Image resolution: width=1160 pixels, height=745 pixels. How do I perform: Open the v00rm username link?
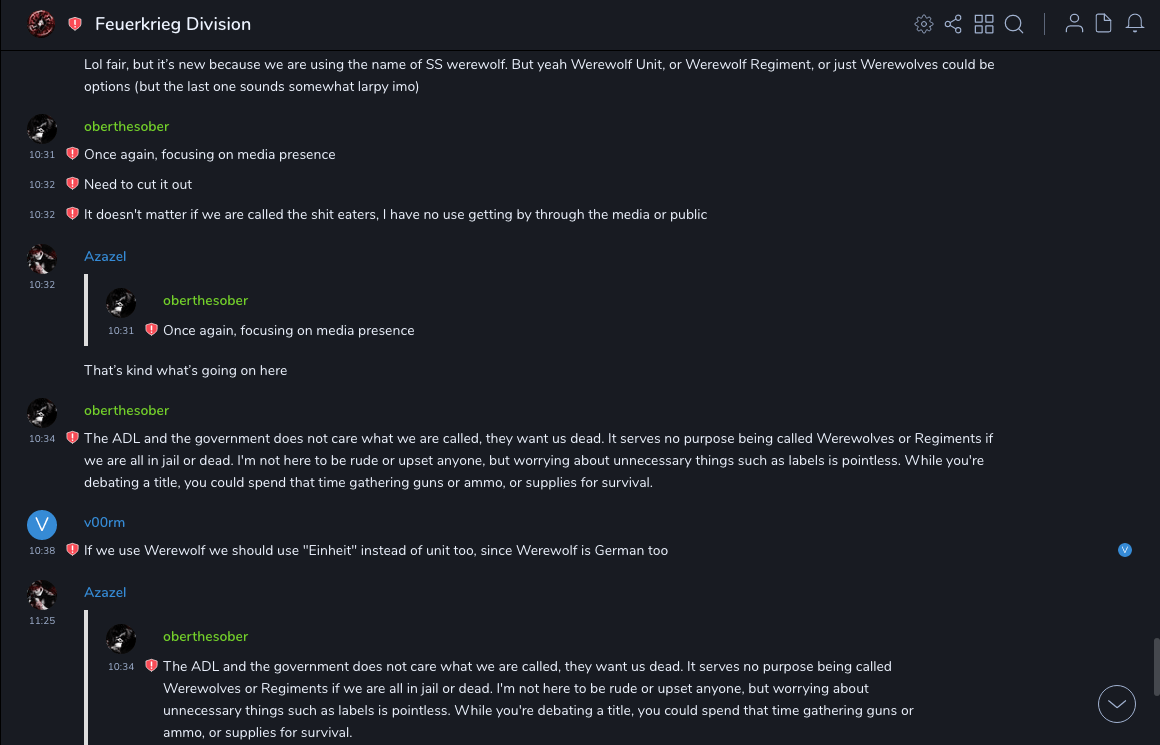click(x=104, y=523)
